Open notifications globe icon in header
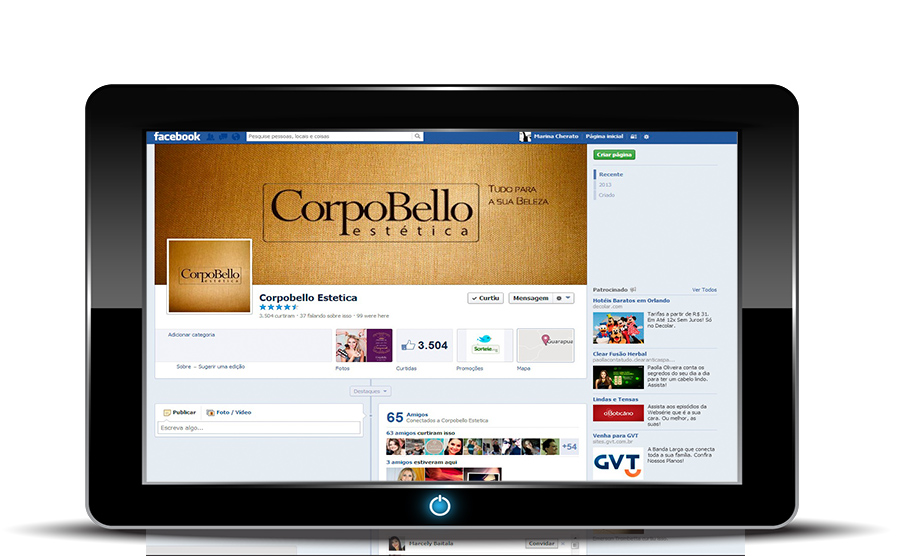 (x=235, y=137)
